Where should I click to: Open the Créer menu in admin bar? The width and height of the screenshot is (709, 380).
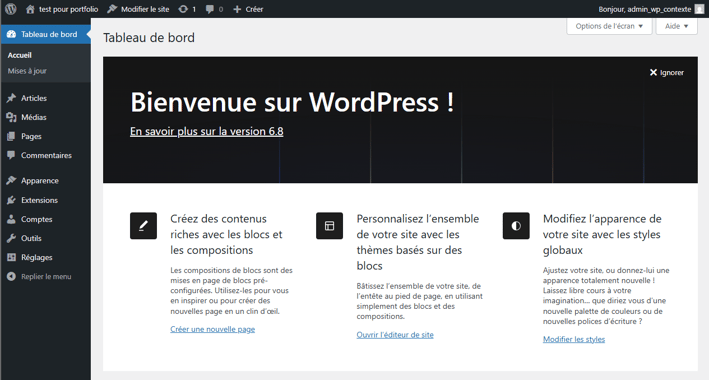point(248,9)
